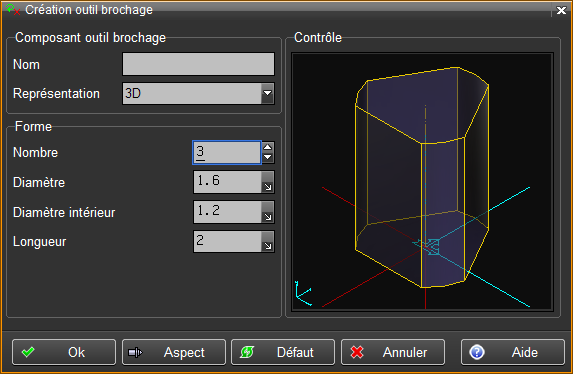The width and height of the screenshot is (573, 374).
Task: Click the Diamètre field showing 1.6
Action: click(x=227, y=182)
